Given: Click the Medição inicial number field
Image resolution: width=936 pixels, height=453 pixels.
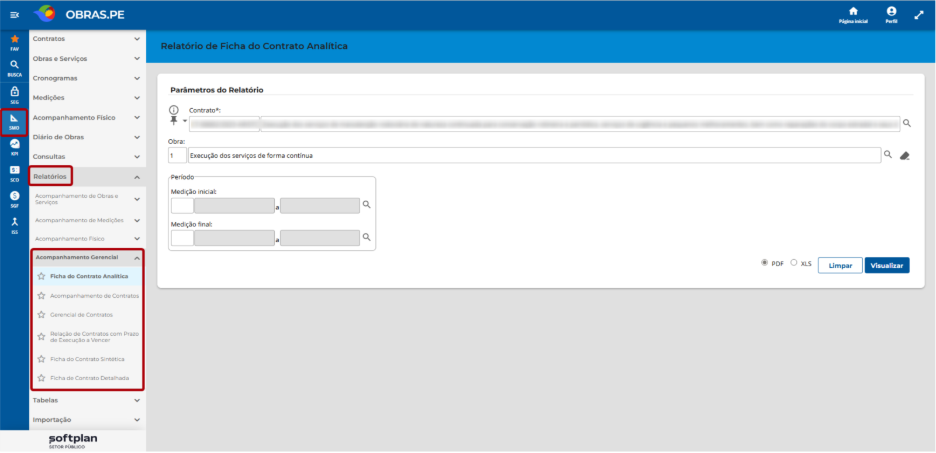Looking at the screenshot, I should coord(182,206).
